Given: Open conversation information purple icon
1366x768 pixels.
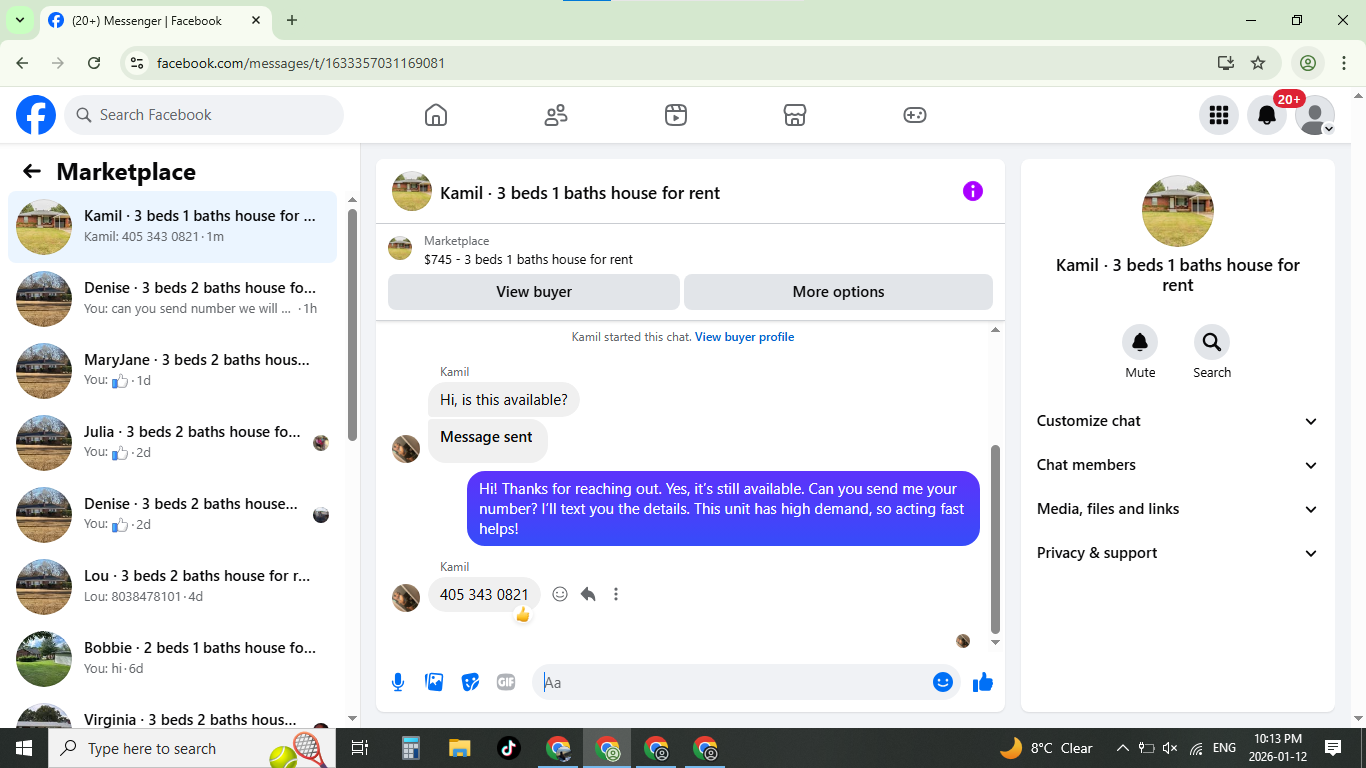Looking at the screenshot, I should 973,191.
